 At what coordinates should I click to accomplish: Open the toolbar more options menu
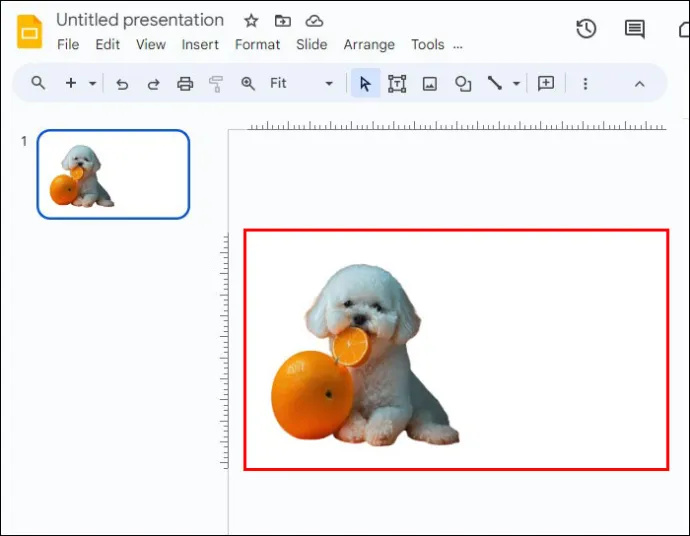585,84
